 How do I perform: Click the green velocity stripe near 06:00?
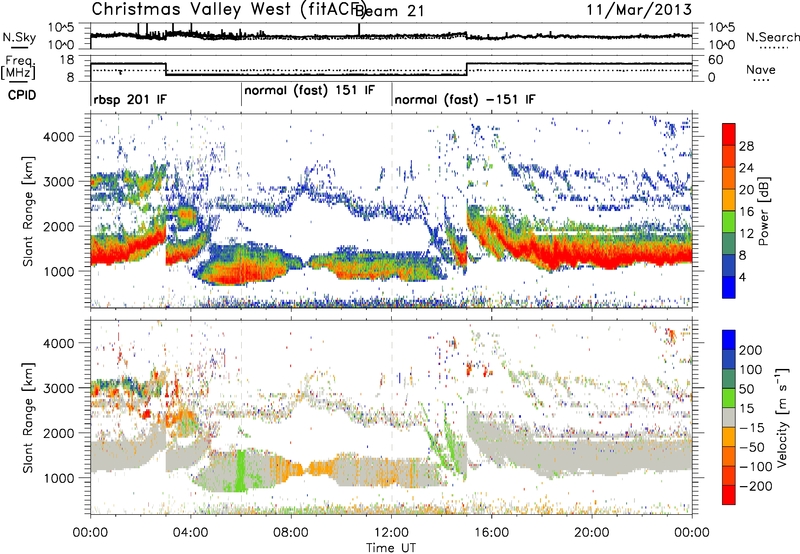pyautogui.click(x=241, y=471)
